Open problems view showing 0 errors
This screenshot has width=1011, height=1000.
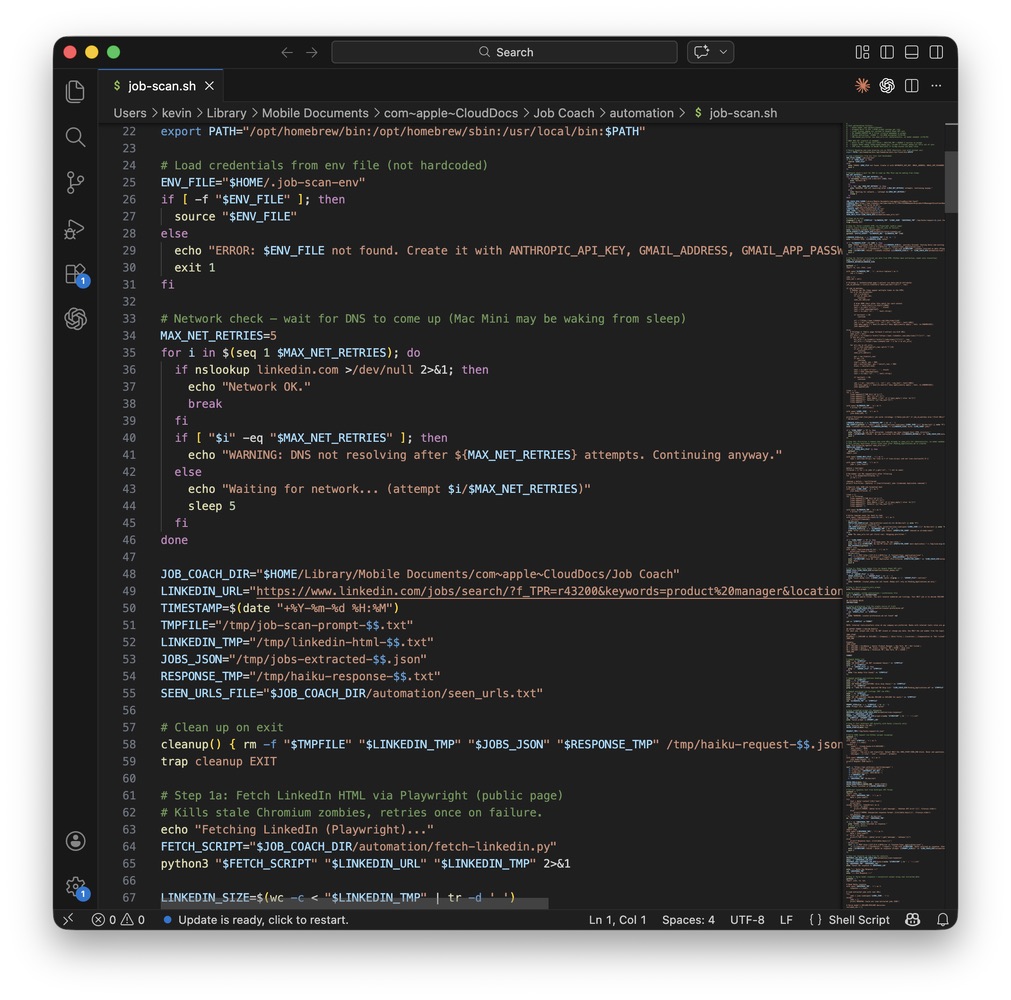[118, 919]
